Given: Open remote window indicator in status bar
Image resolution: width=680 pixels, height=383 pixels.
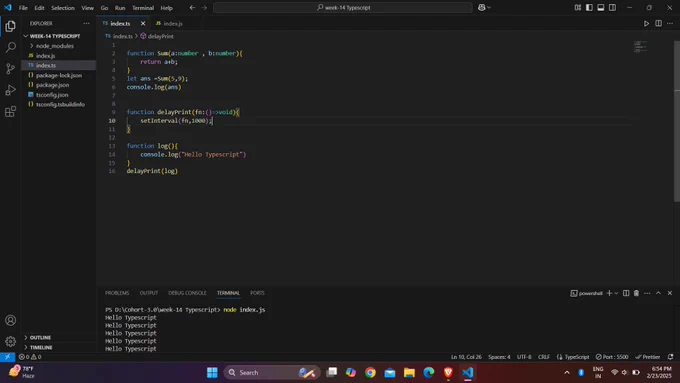Looking at the screenshot, I should pyautogui.click(x=7, y=357).
